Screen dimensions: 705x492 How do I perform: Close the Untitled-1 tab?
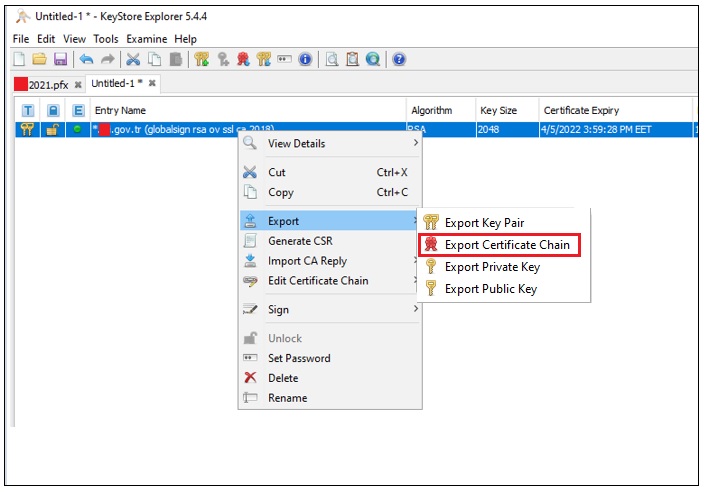coord(153,85)
